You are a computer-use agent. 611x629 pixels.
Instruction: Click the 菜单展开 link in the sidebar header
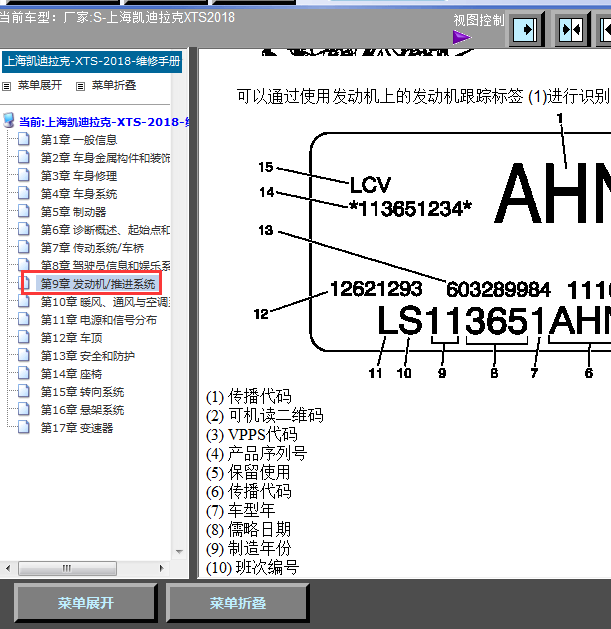coord(40,85)
